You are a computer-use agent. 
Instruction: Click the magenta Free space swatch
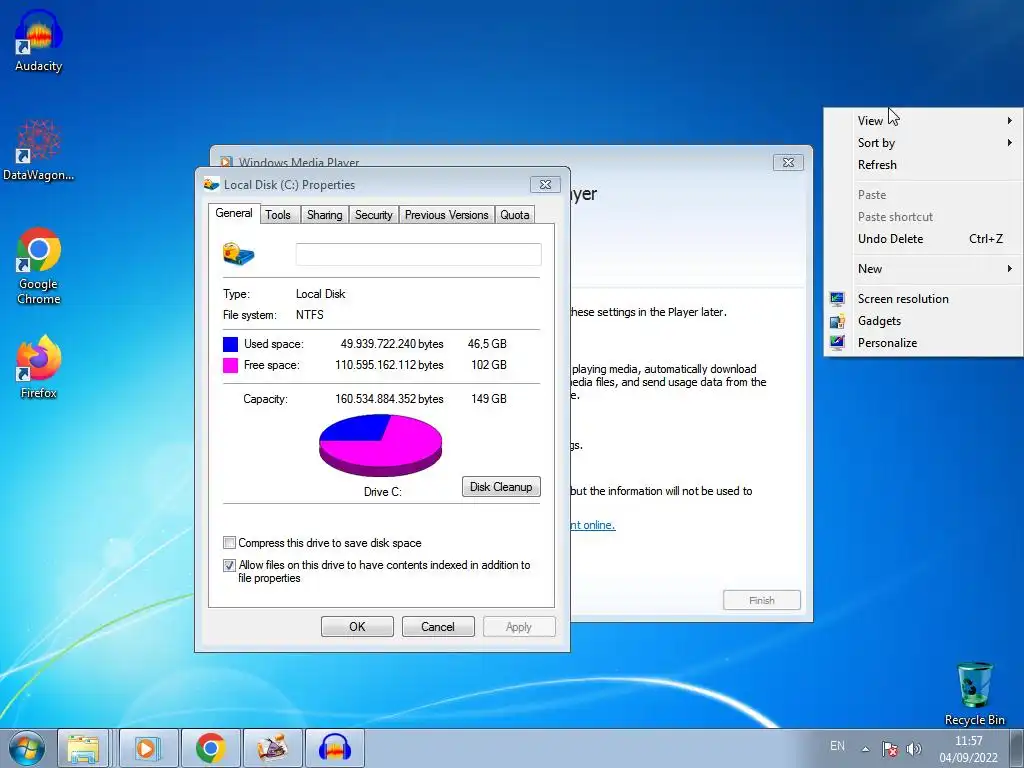click(x=231, y=365)
